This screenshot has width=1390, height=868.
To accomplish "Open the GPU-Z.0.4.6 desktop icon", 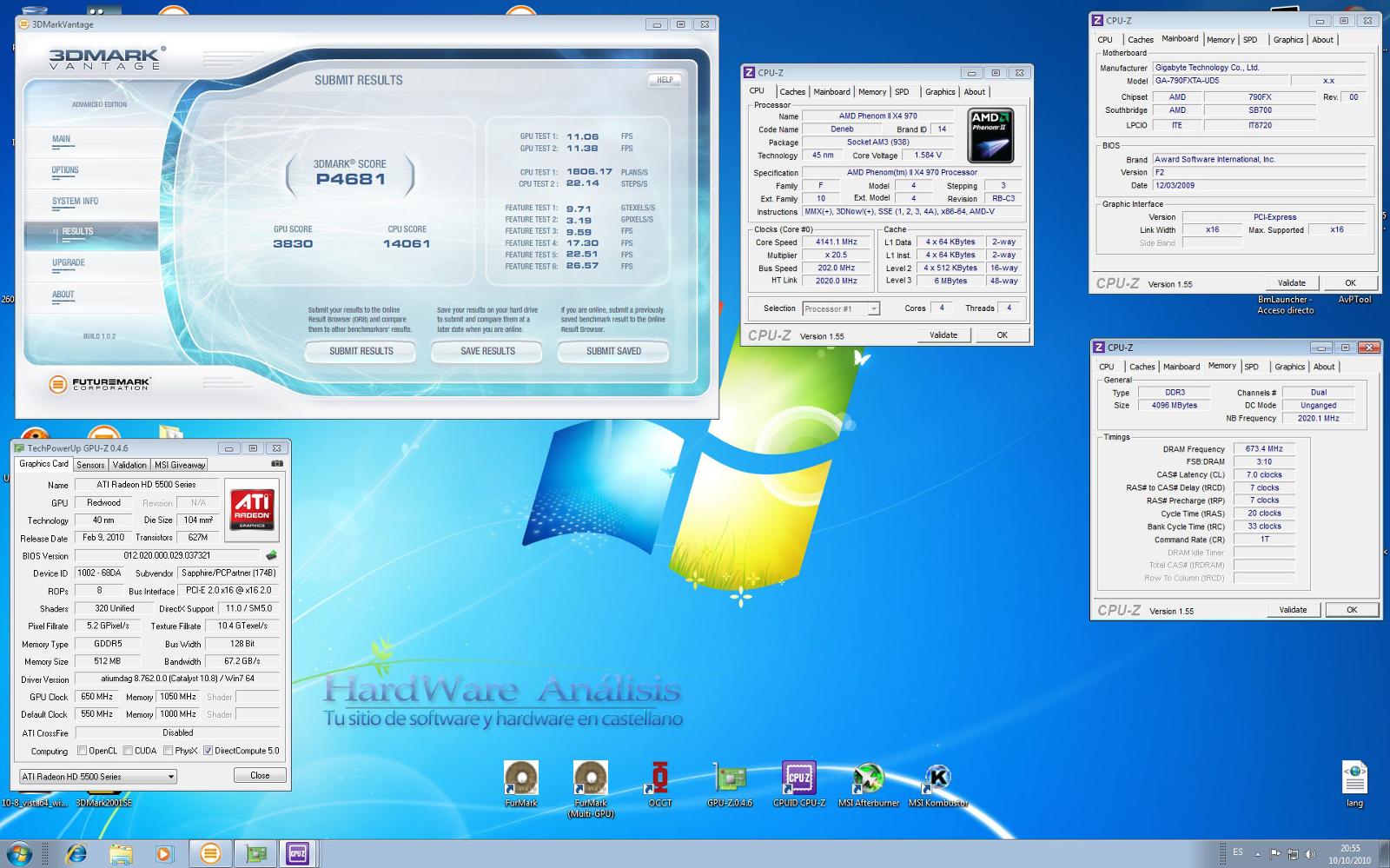I will pos(730,783).
